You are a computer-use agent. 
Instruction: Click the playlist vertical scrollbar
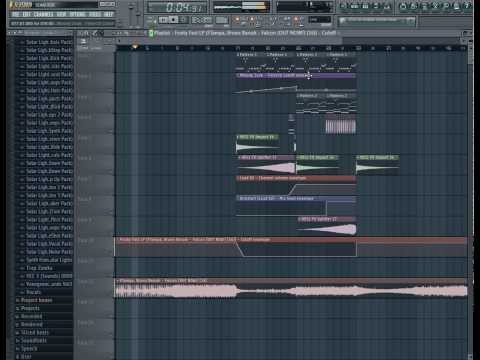[x=470, y=200]
